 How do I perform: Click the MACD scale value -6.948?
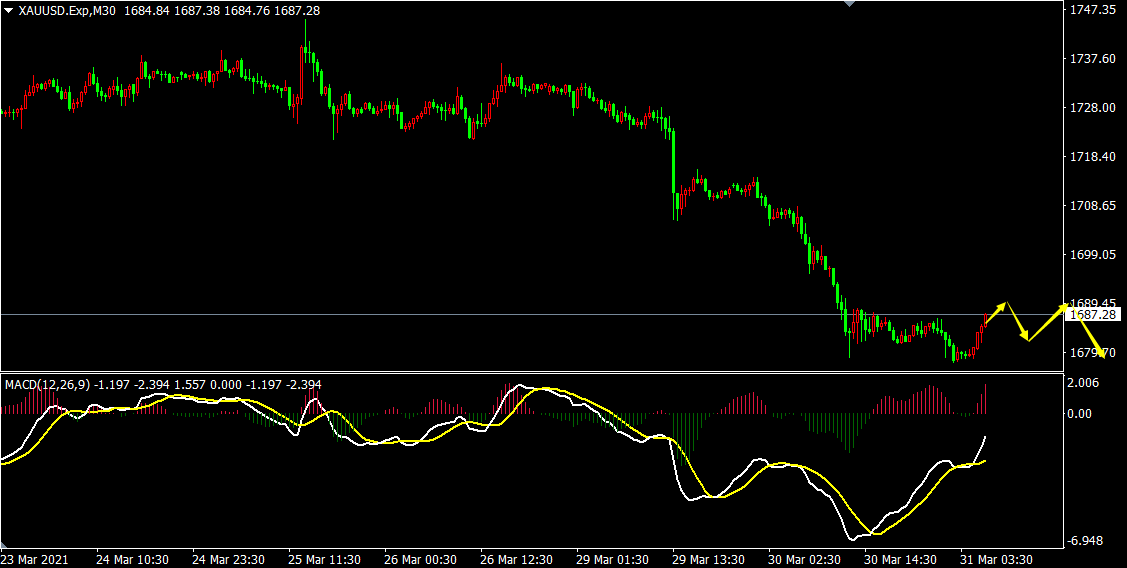tap(1086, 541)
